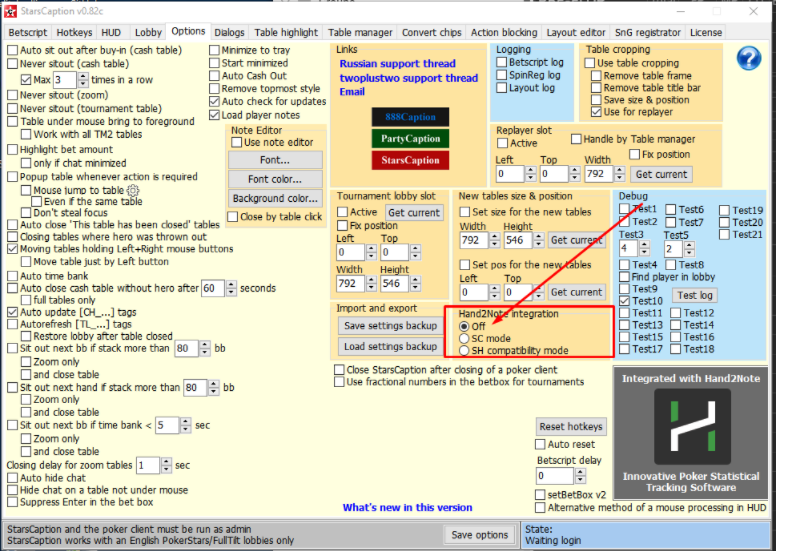
Task: Select the SC mode radio button
Action: tap(464, 338)
